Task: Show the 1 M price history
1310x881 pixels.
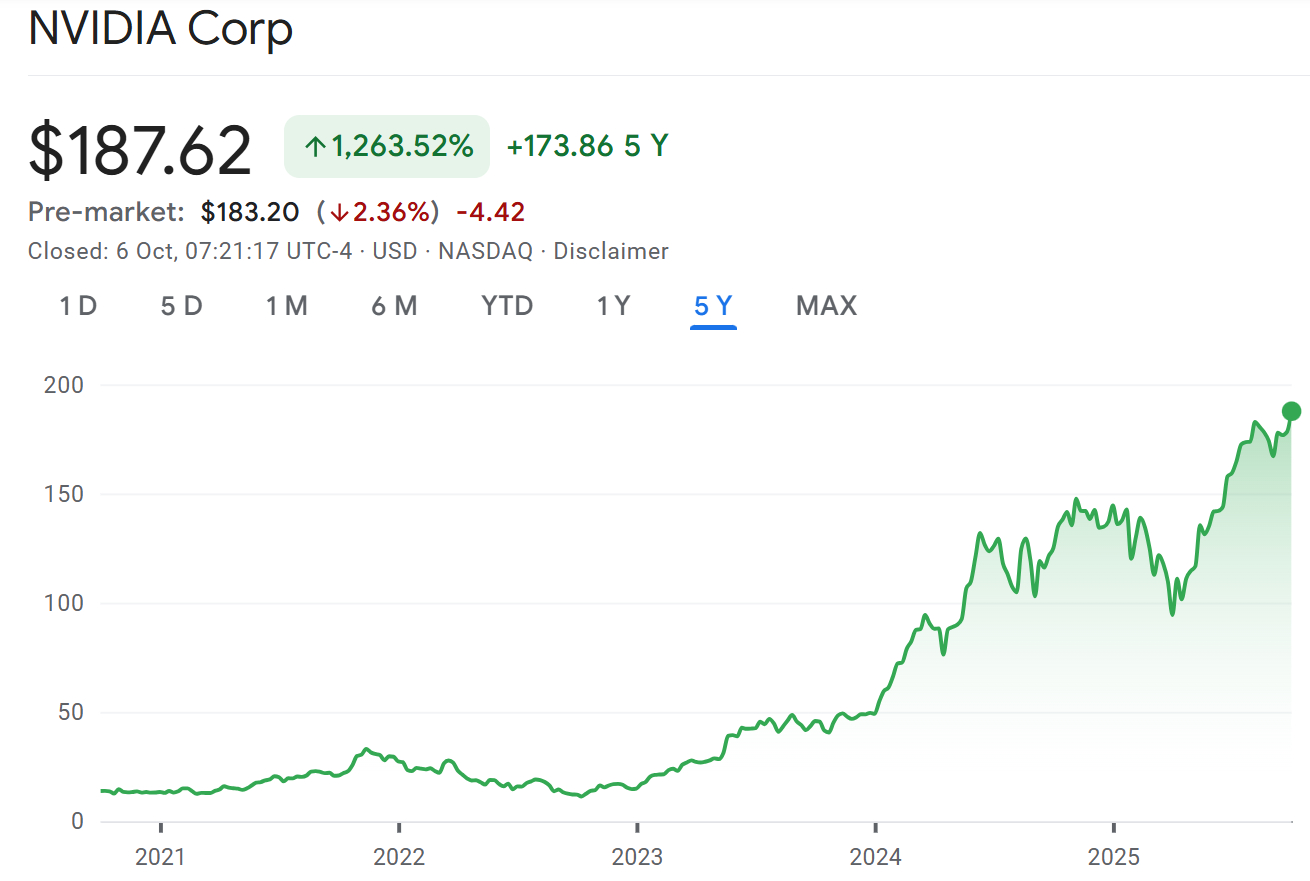Action: click(x=286, y=306)
